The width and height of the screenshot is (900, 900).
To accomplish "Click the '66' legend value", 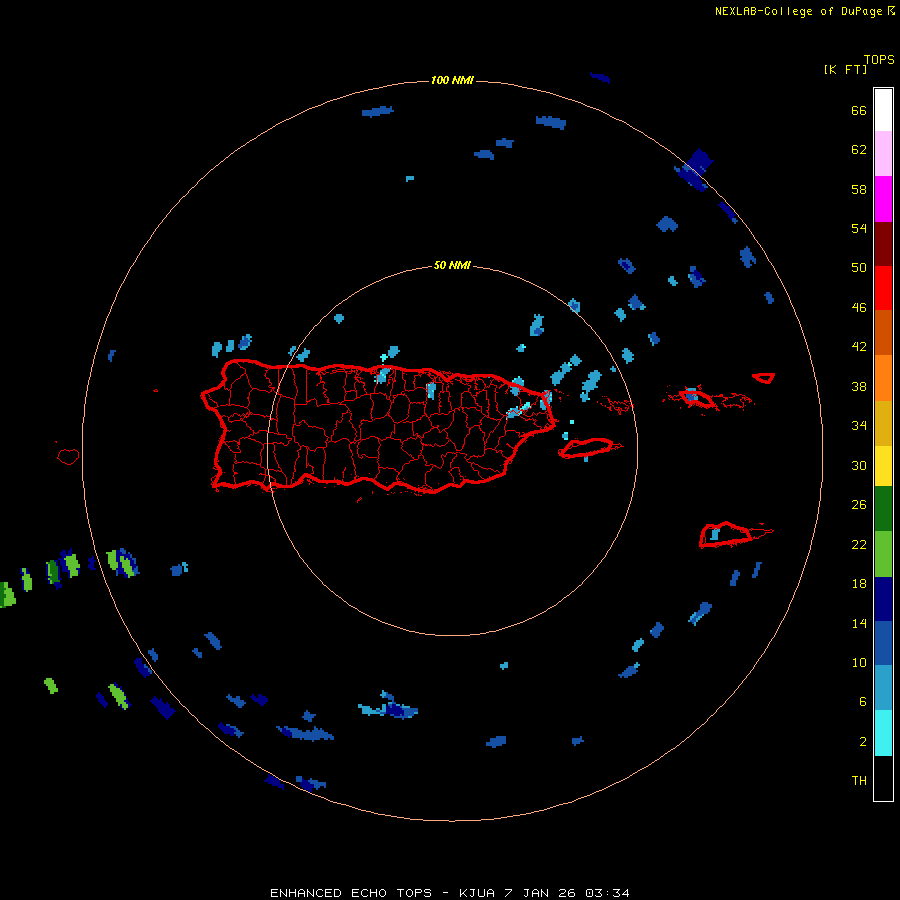I will click(x=859, y=110).
